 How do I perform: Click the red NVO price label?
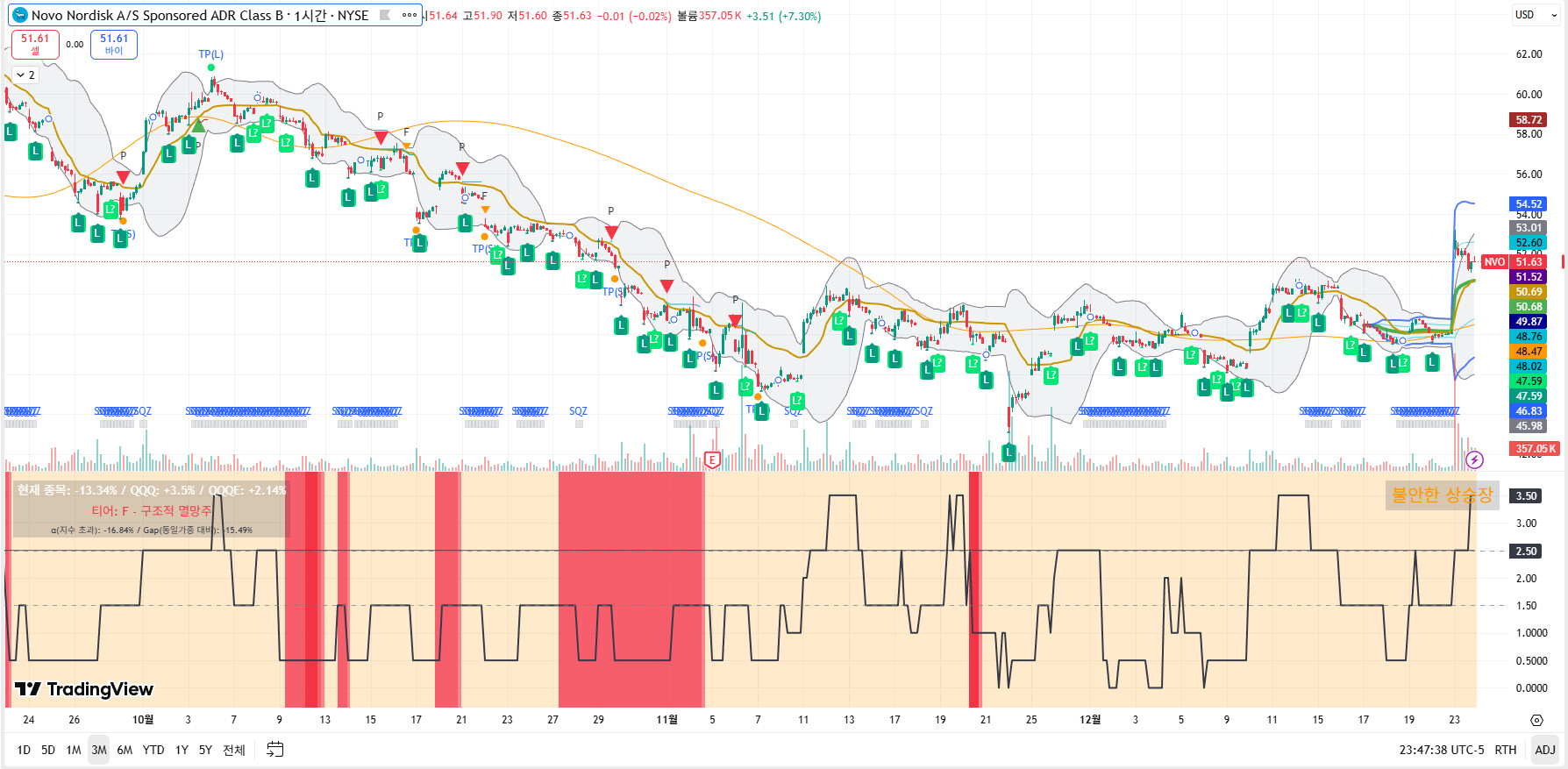click(x=1494, y=262)
